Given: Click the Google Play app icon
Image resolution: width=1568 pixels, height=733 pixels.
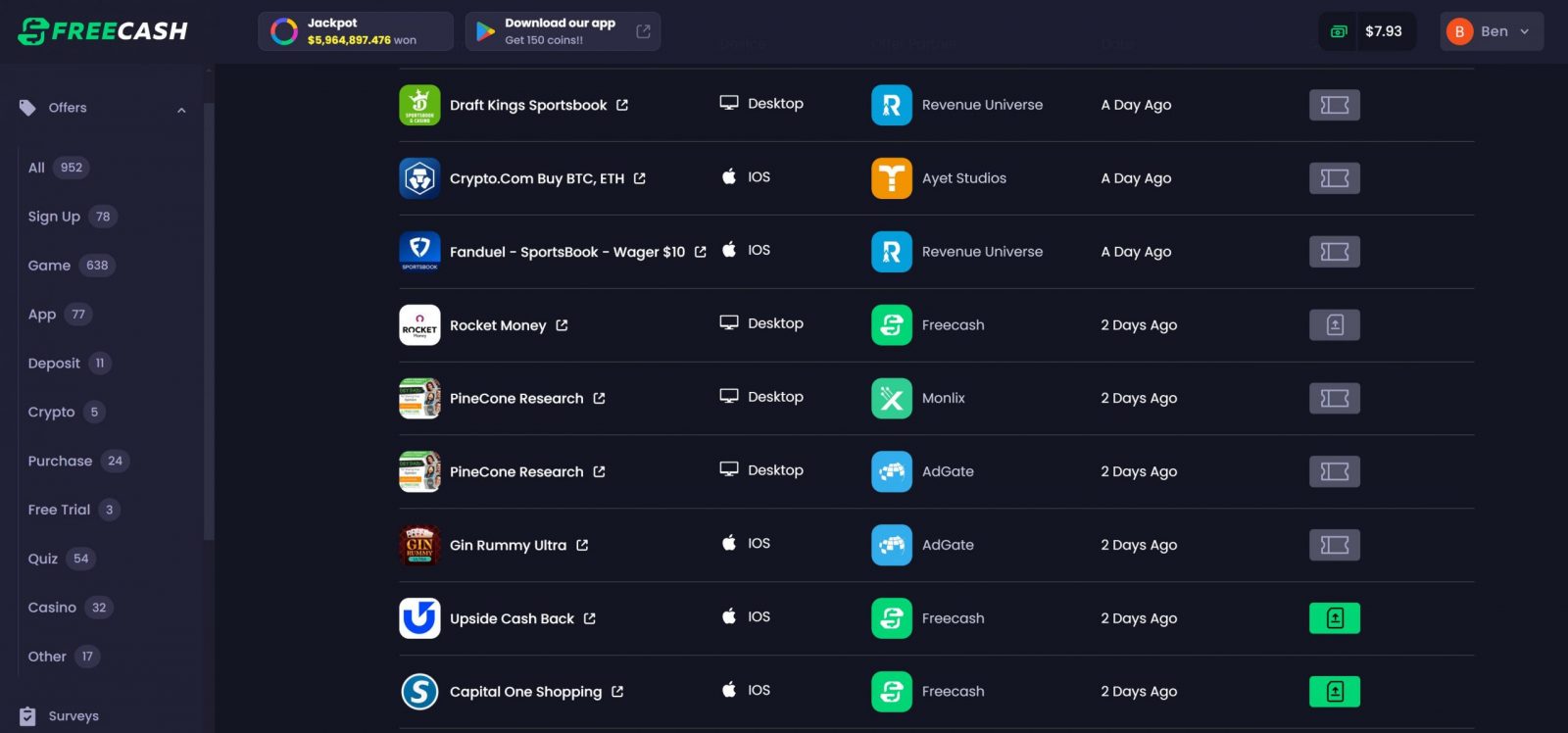Looking at the screenshot, I should 485,31.
